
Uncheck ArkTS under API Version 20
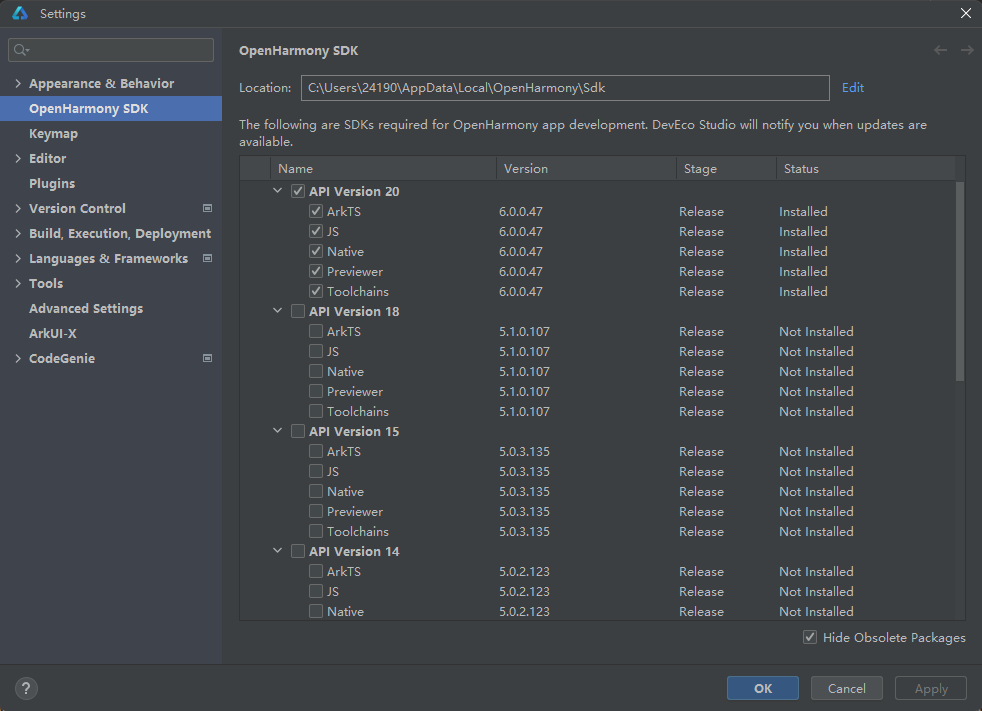coord(316,211)
